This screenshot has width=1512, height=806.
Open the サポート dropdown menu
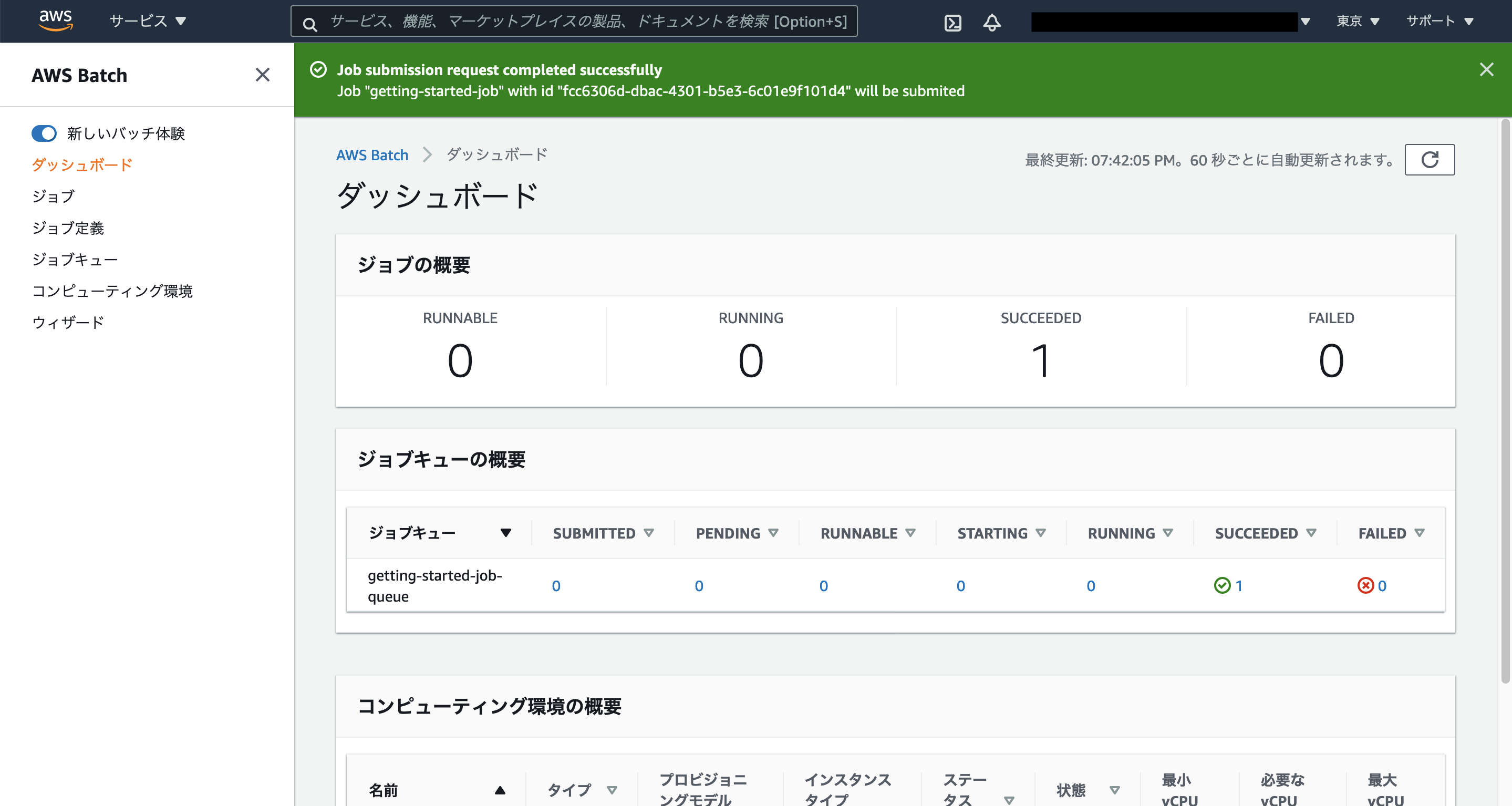click(1439, 21)
